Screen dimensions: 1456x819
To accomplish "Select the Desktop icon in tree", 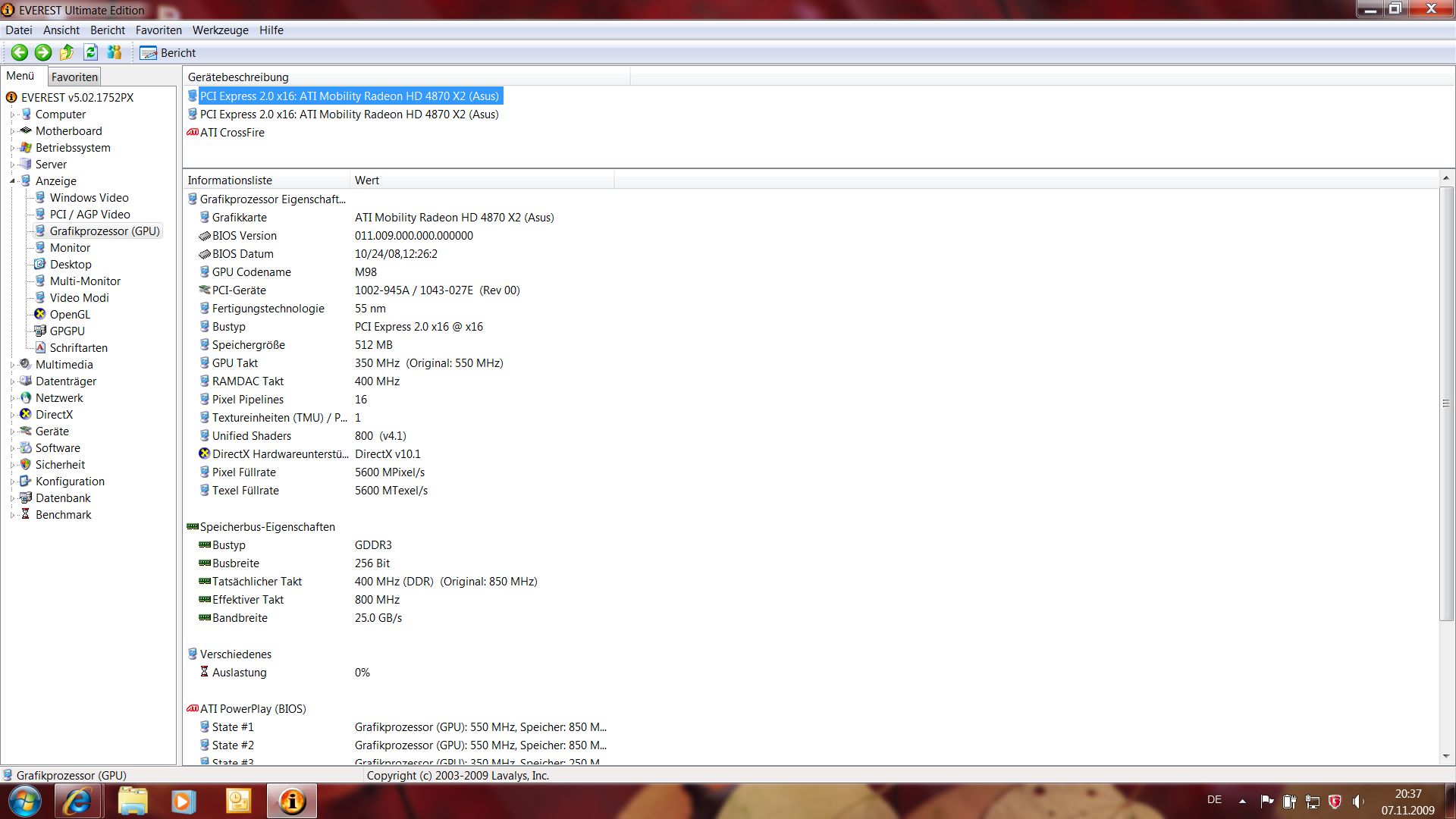I will point(40,264).
